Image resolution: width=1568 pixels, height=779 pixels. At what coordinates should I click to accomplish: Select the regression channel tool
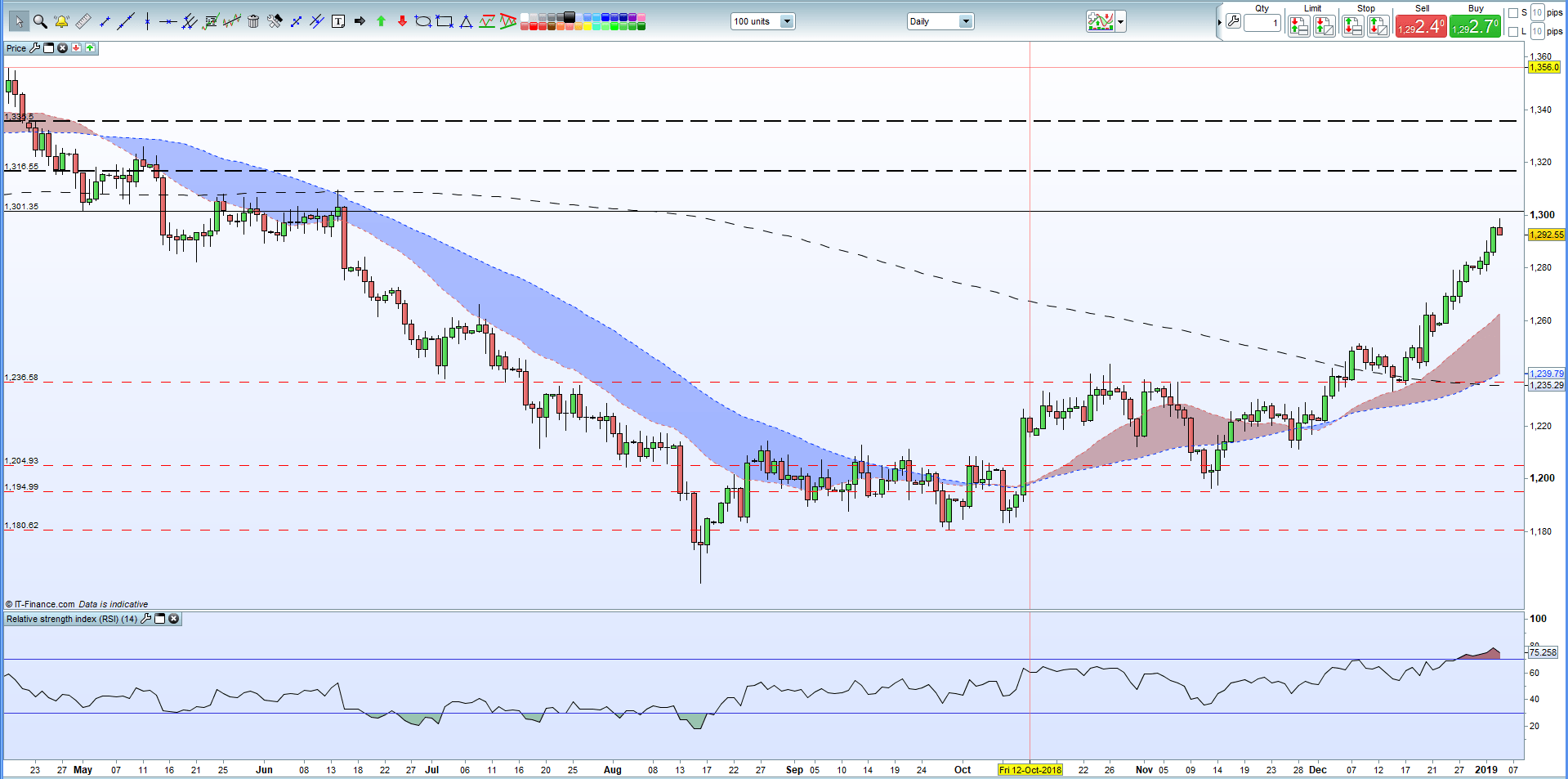click(232, 21)
